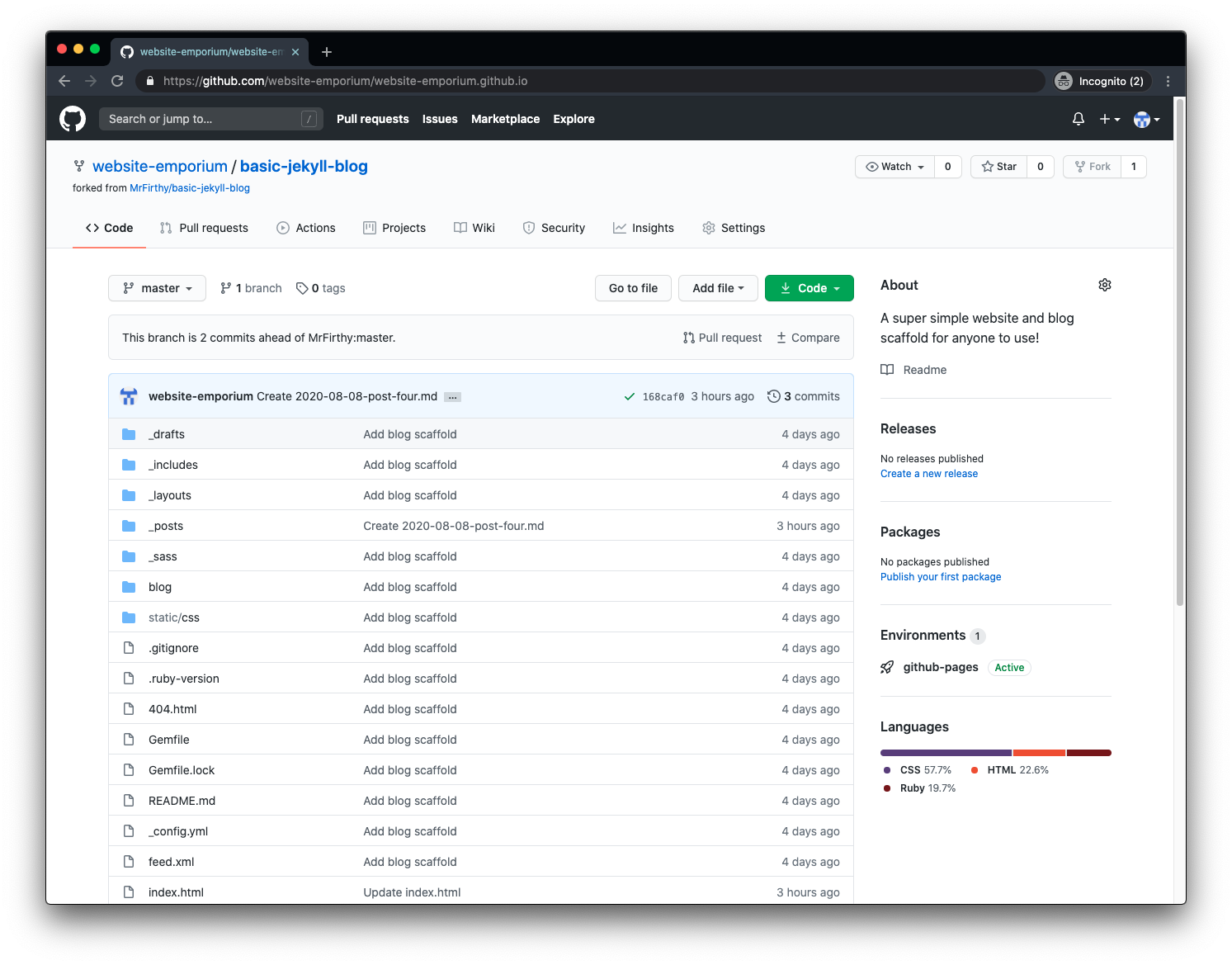Open Explore in the top nav
This screenshot has height=965, width=1232.
click(x=574, y=119)
